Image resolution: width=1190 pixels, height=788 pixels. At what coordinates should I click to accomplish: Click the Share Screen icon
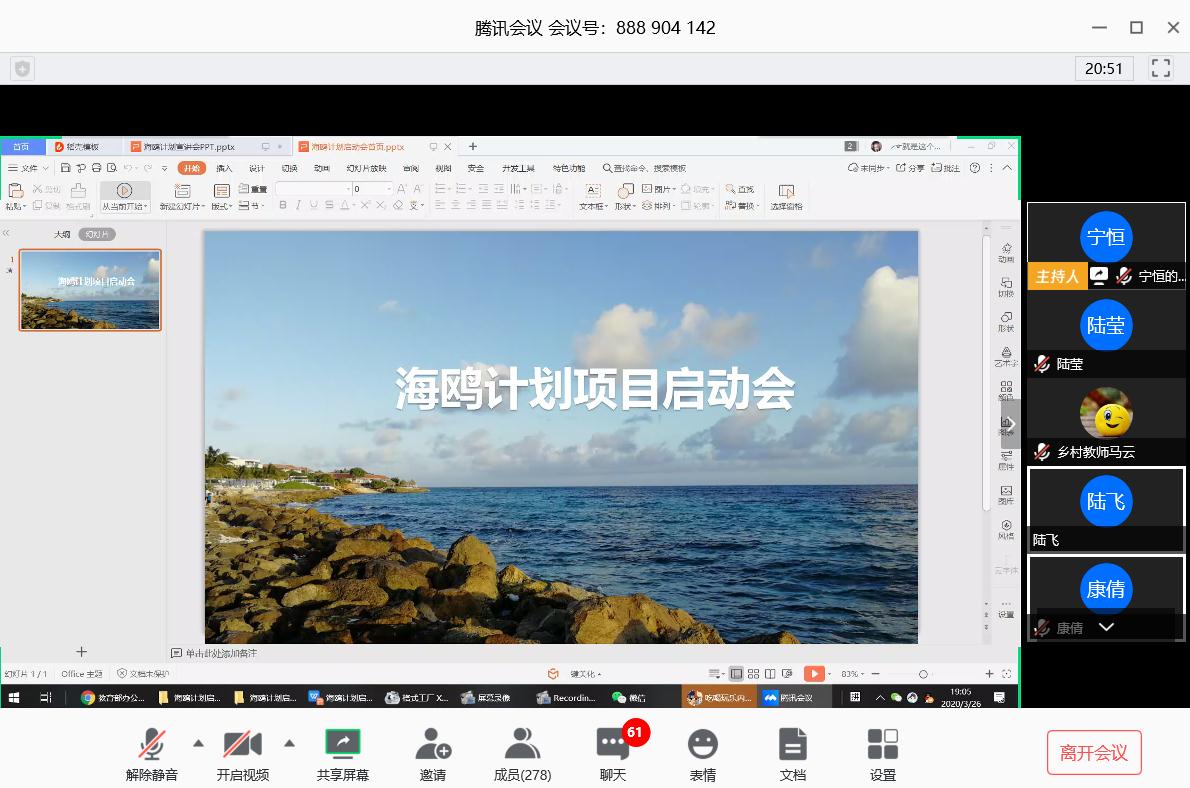tap(343, 745)
